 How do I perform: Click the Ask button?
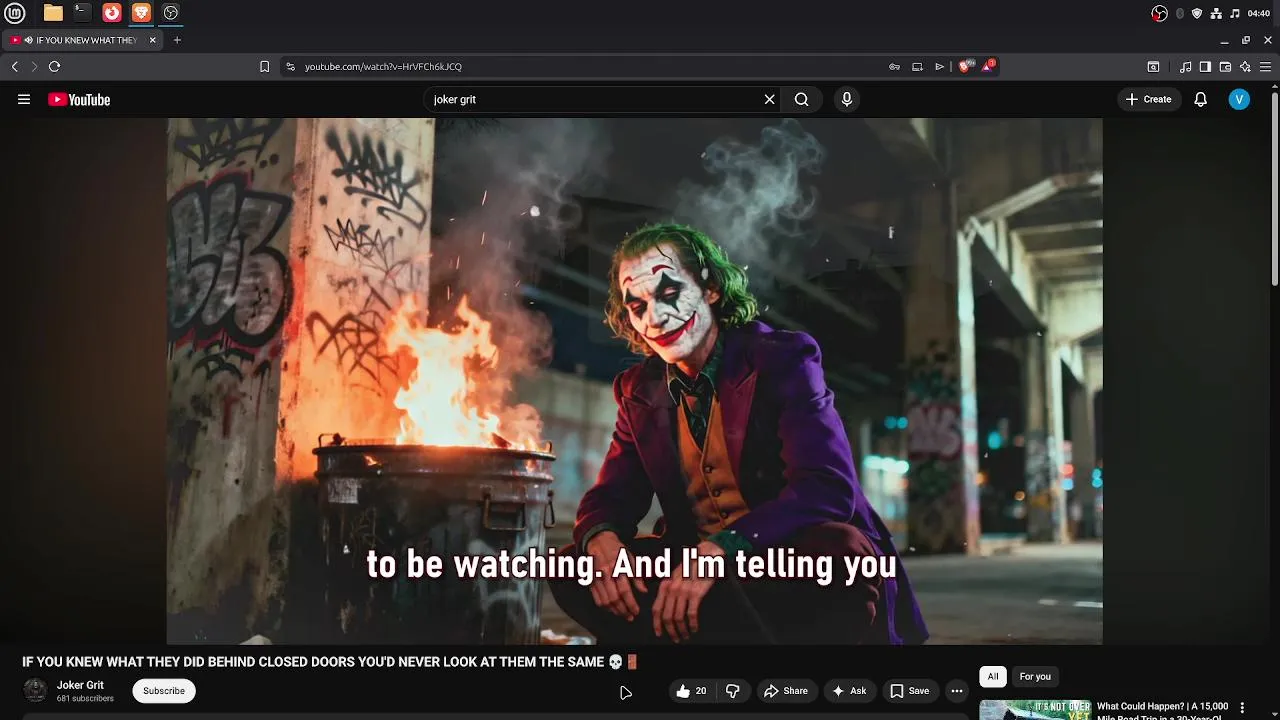848,691
